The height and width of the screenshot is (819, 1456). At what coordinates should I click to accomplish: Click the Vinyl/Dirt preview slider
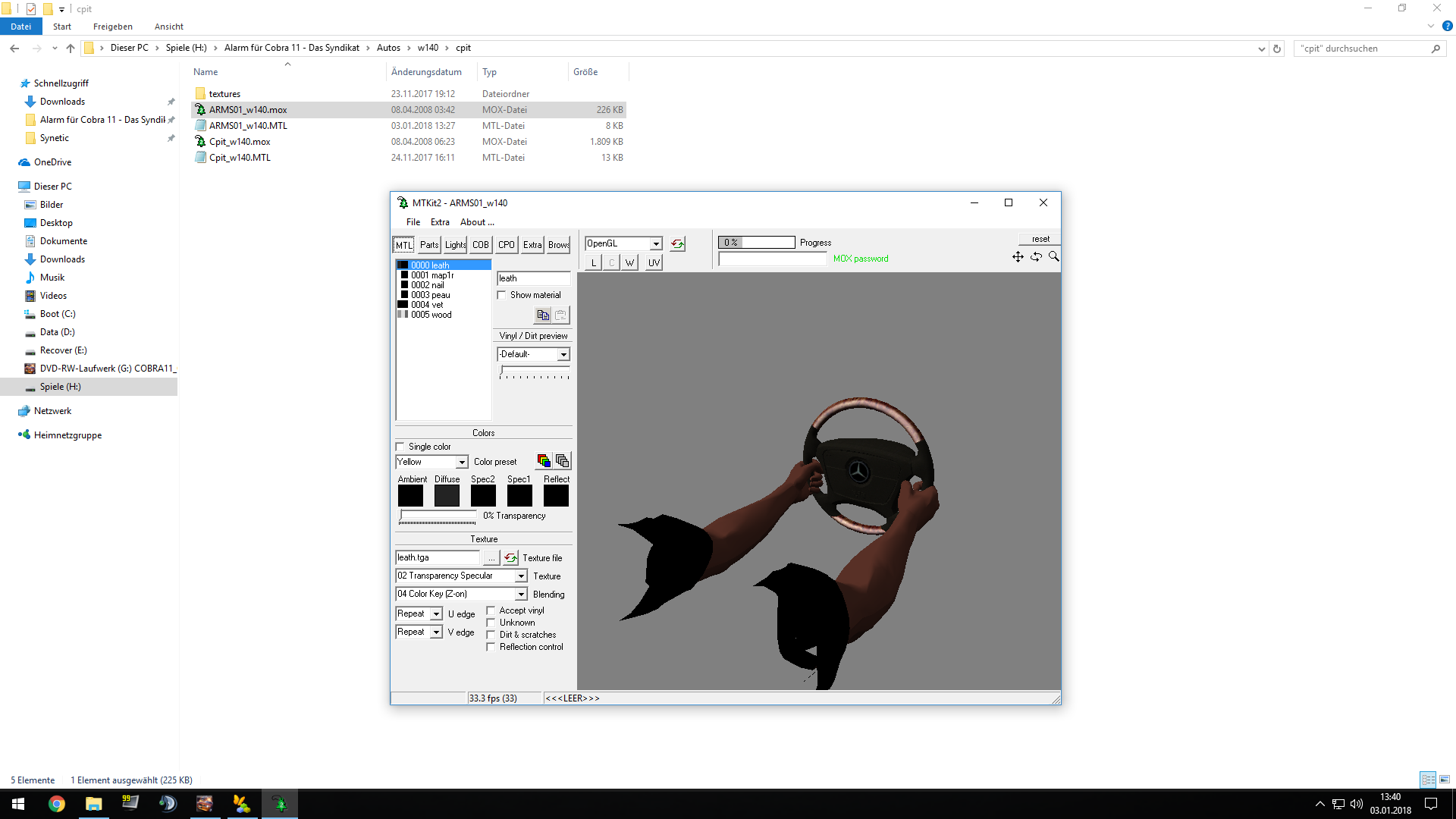pos(534,372)
